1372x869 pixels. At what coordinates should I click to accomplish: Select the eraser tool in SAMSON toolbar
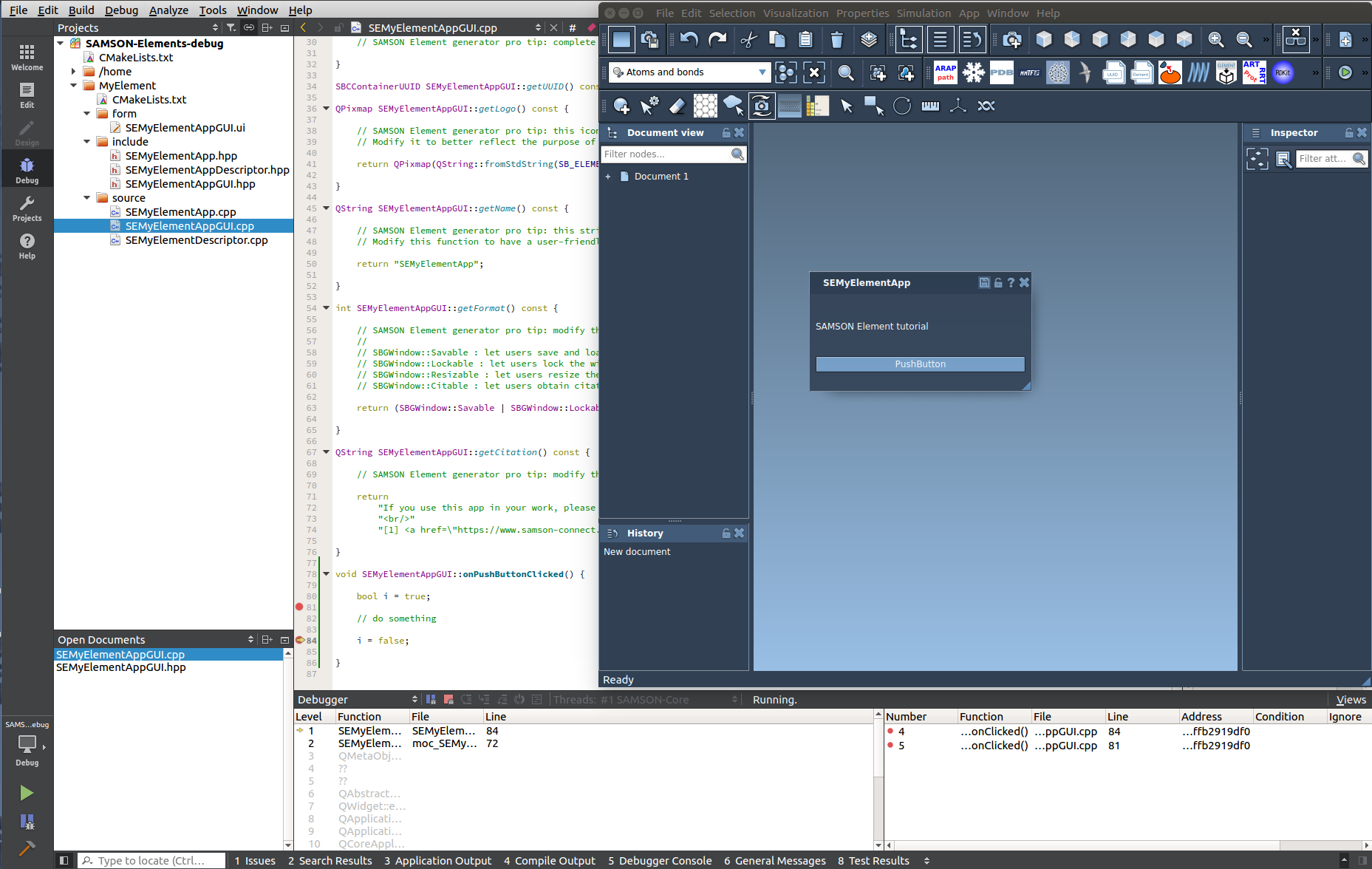pyautogui.click(x=677, y=106)
